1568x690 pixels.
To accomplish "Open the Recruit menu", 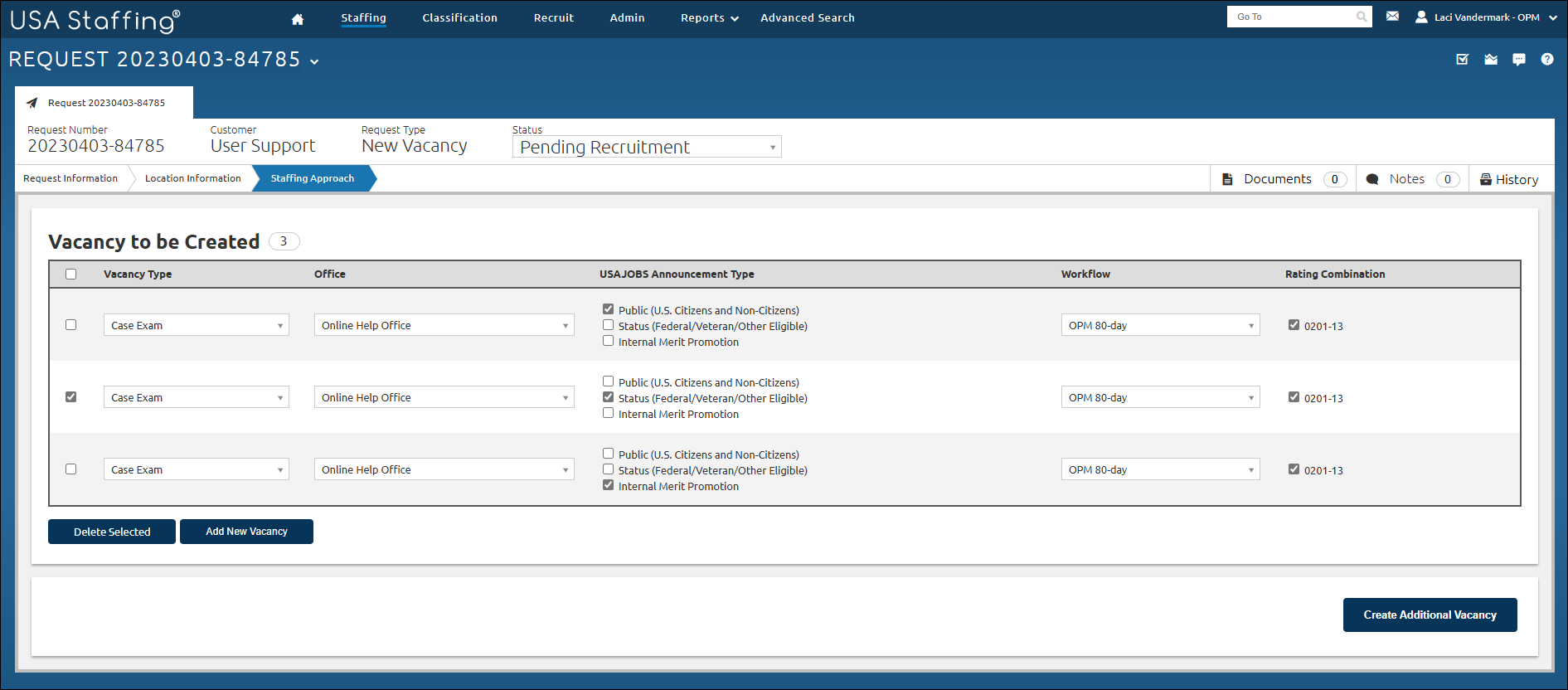I will (x=554, y=17).
